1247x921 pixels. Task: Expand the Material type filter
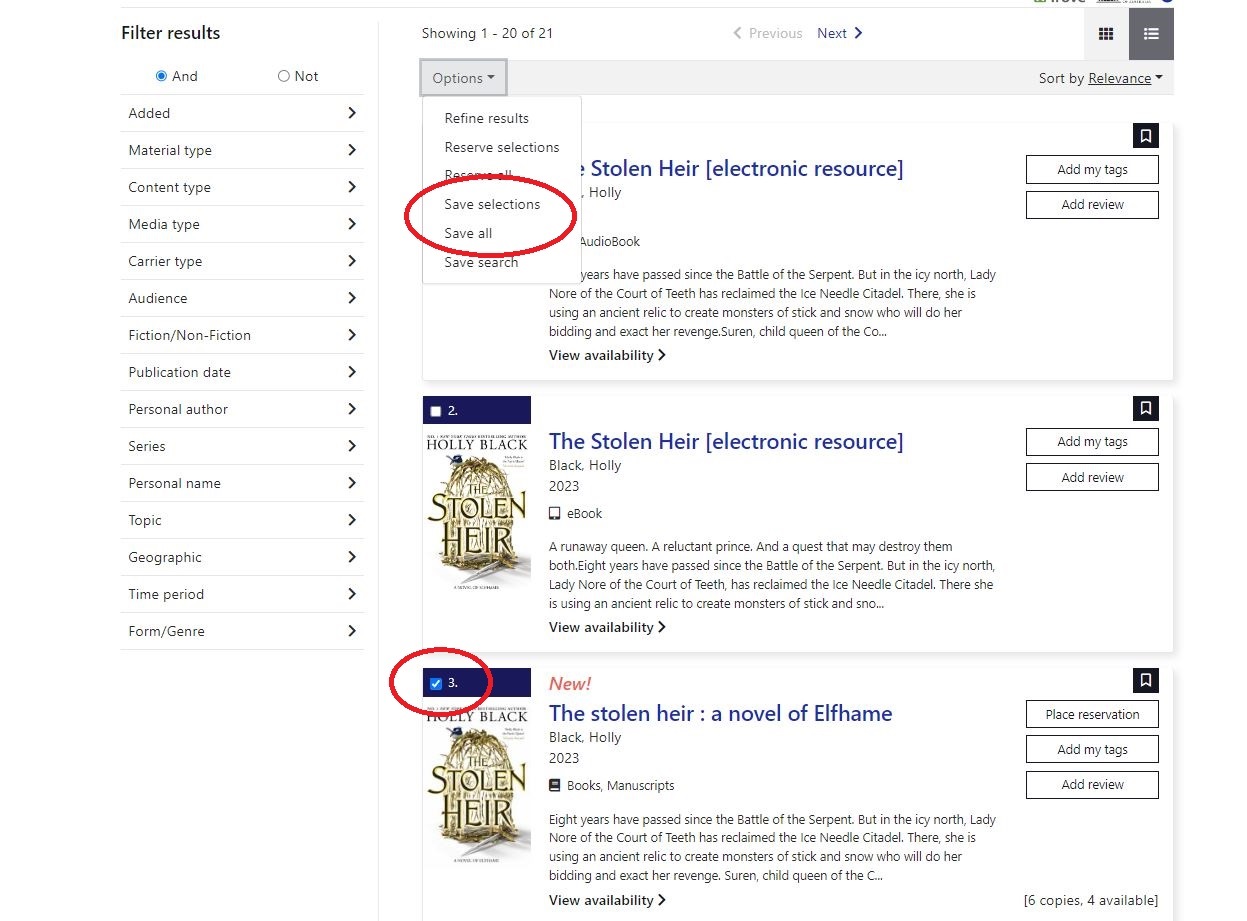coord(242,150)
